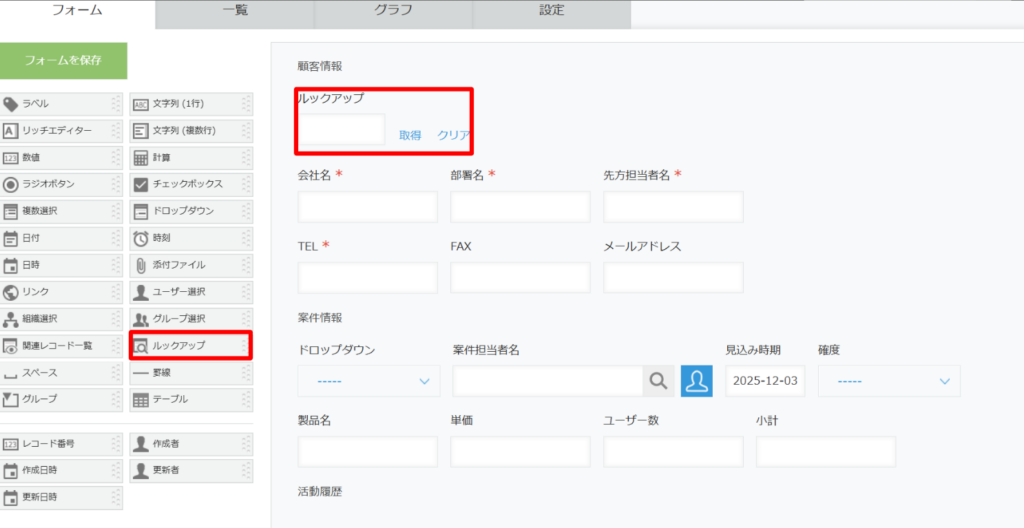Switch to the 一覧 tab
1024x528 pixels.
[235, 12]
